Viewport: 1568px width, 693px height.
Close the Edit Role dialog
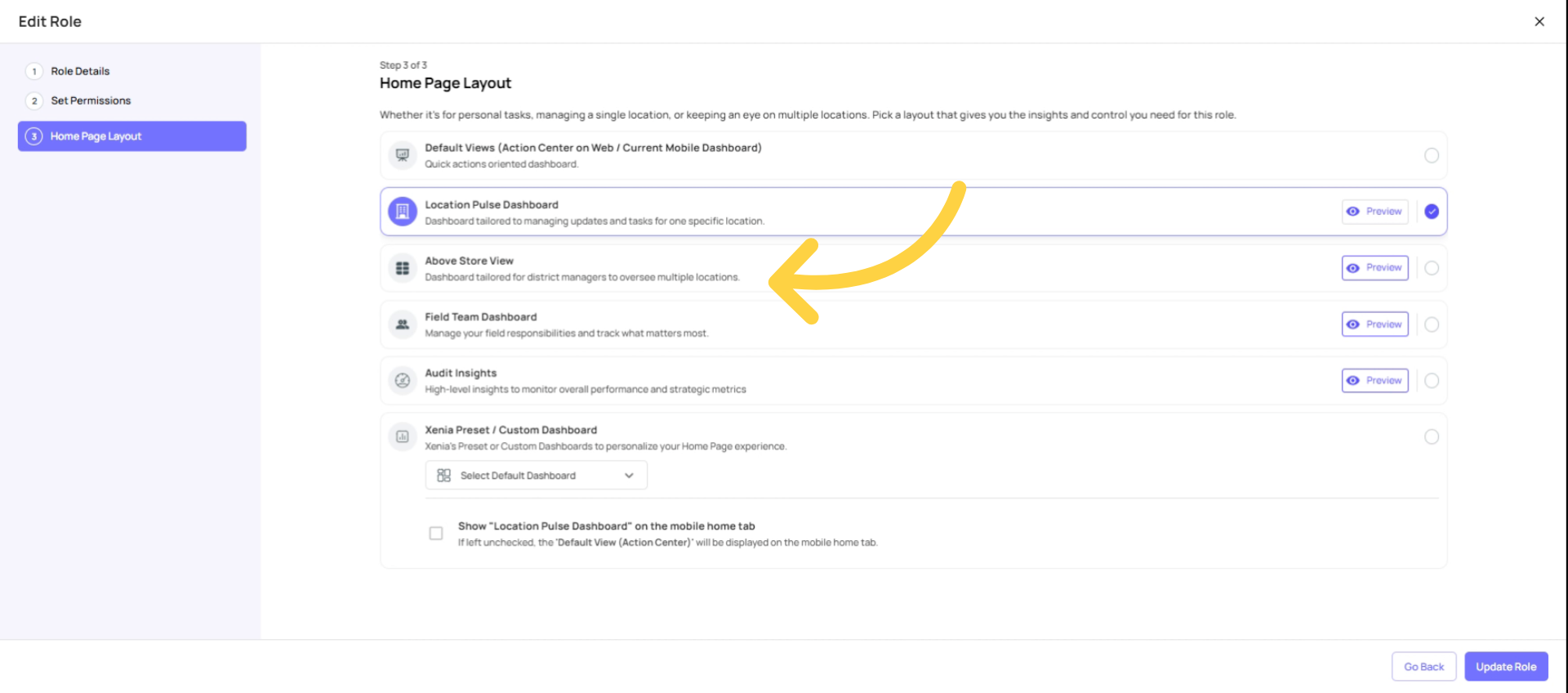[1539, 21]
